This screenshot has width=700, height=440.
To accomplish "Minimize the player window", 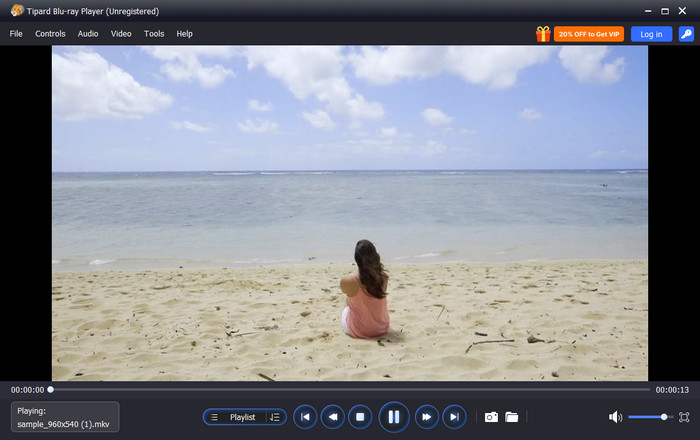I will click(648, 11).
